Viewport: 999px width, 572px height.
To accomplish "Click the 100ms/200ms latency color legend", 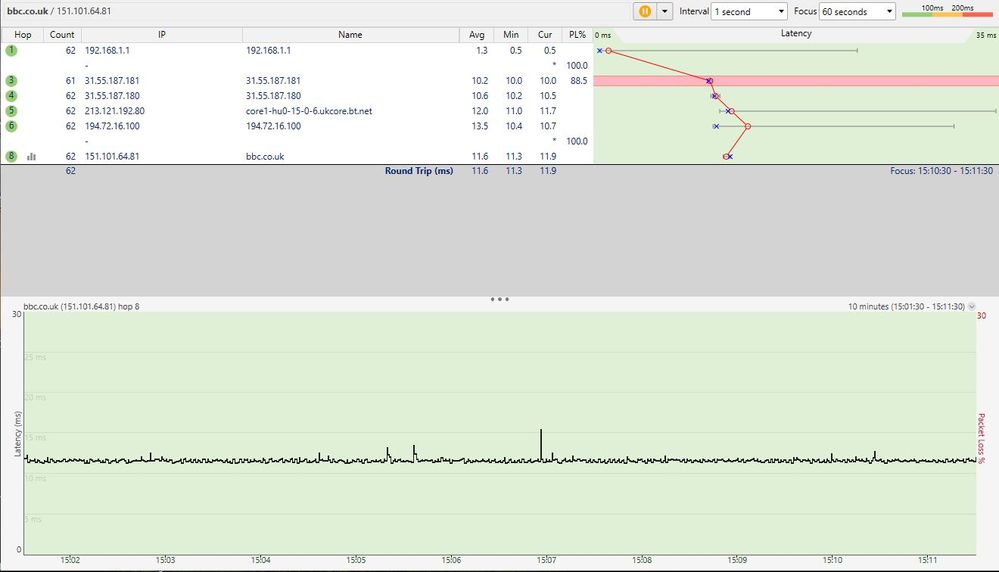I will click(947, 11).
